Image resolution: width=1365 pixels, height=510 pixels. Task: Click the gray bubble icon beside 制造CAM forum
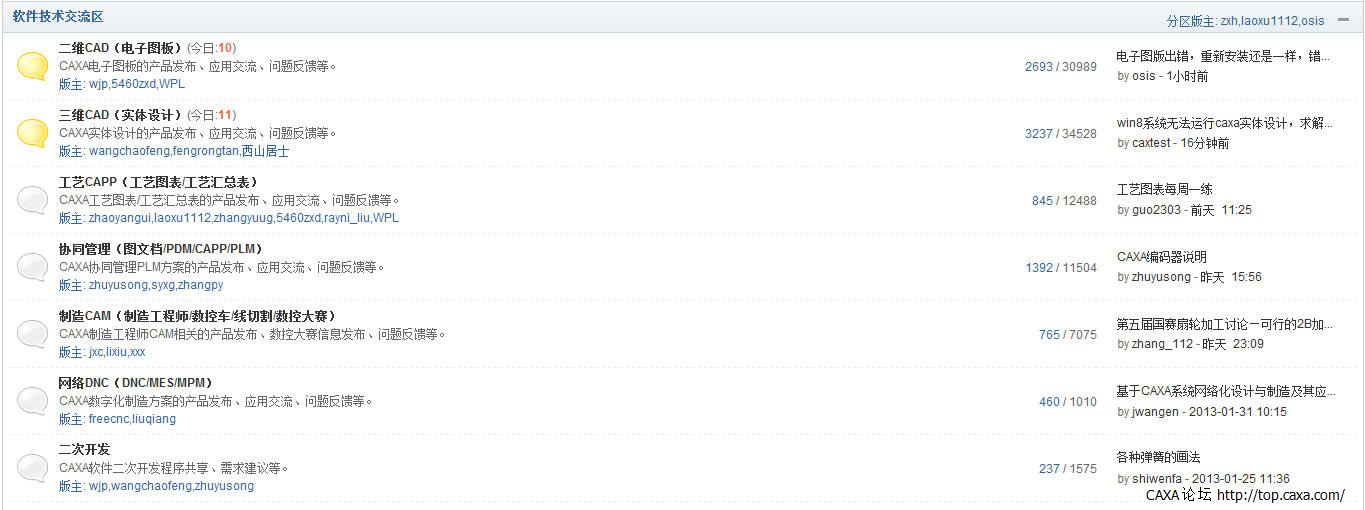[x=32, y=334]
